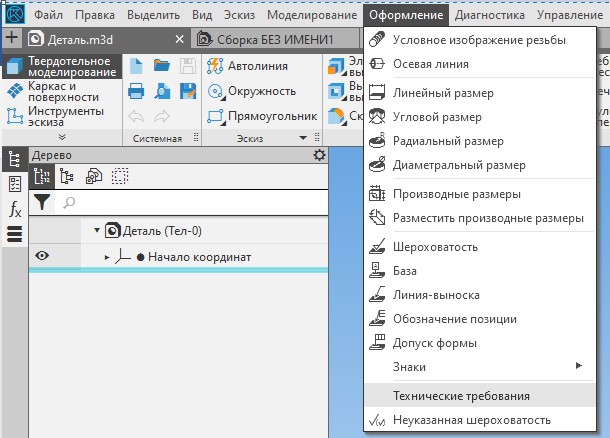Click the three-bar sidebar icon

click(x=15, y=234)
